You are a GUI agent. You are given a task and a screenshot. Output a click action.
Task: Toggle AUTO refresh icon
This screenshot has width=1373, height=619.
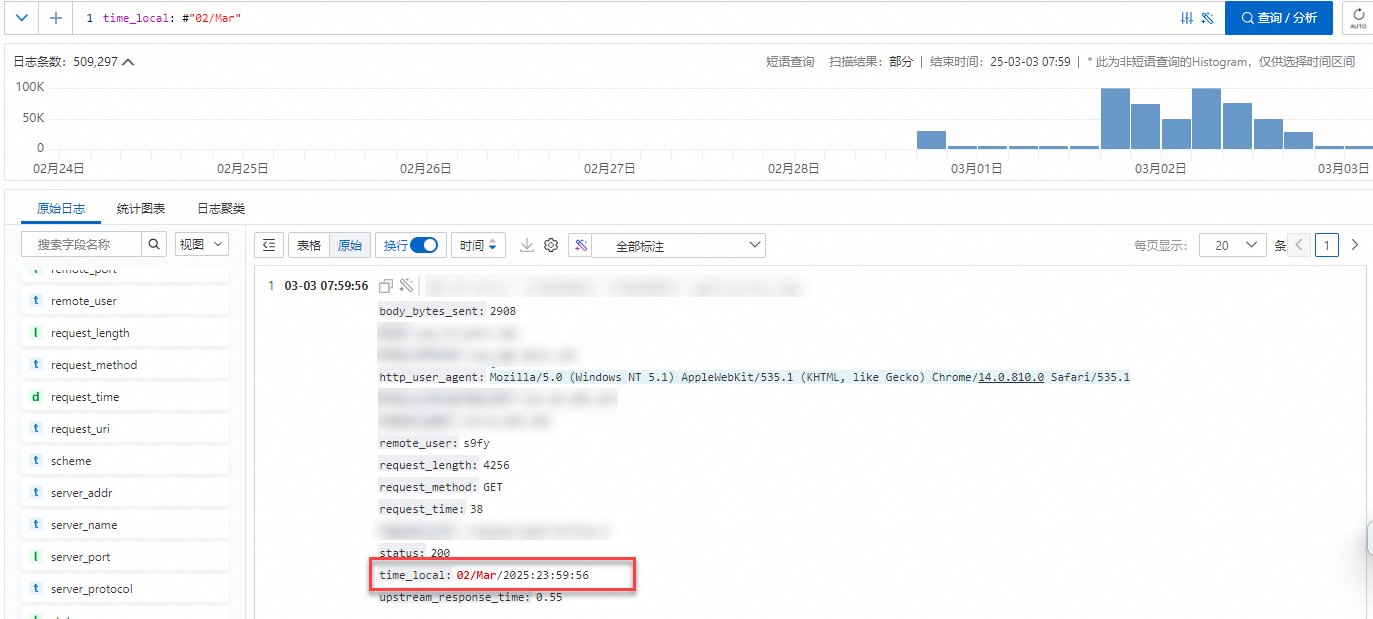click(1358, 18)
